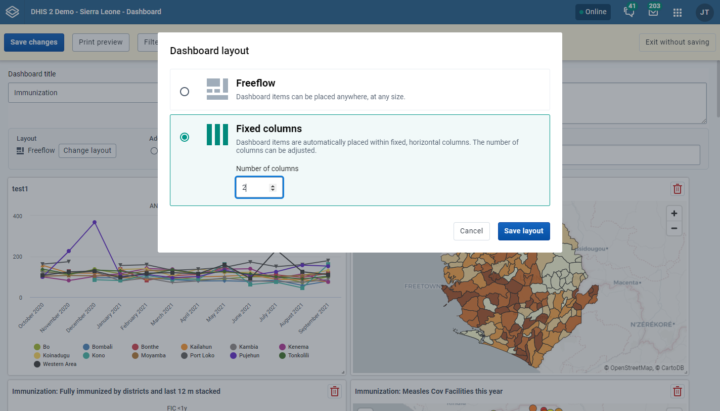Select the Fixed columns radio button
This screenshot has height=411, width=720.
(185, 137)
